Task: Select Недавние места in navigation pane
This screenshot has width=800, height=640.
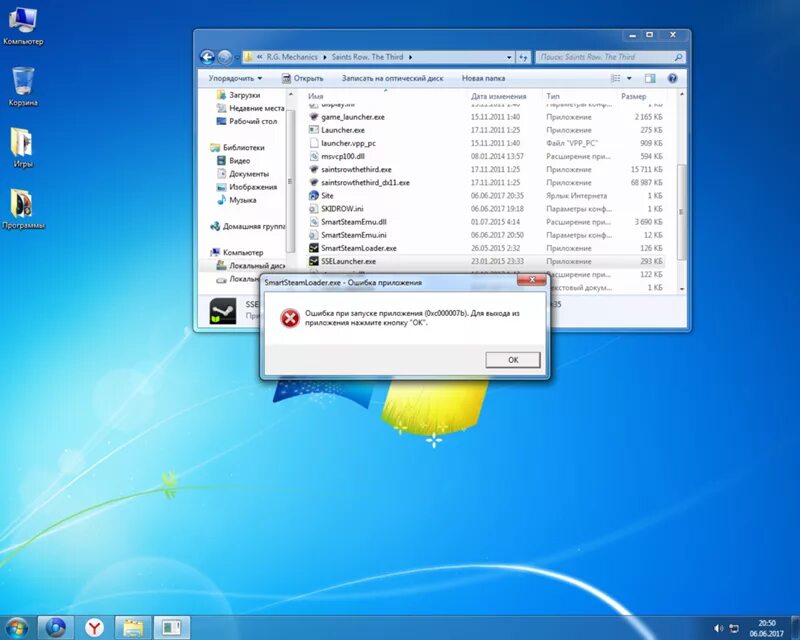Action: 257,108
